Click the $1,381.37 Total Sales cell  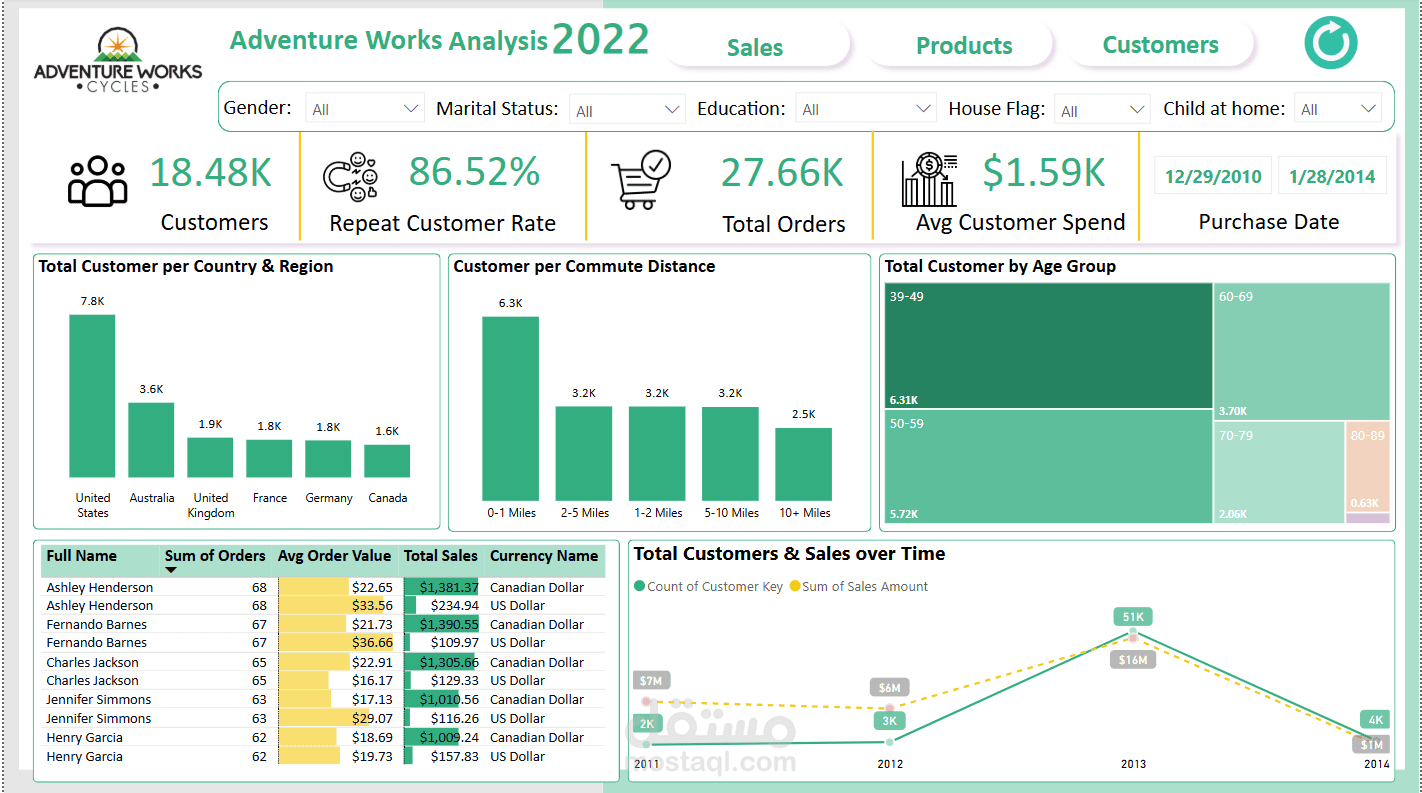pos(441,587)
